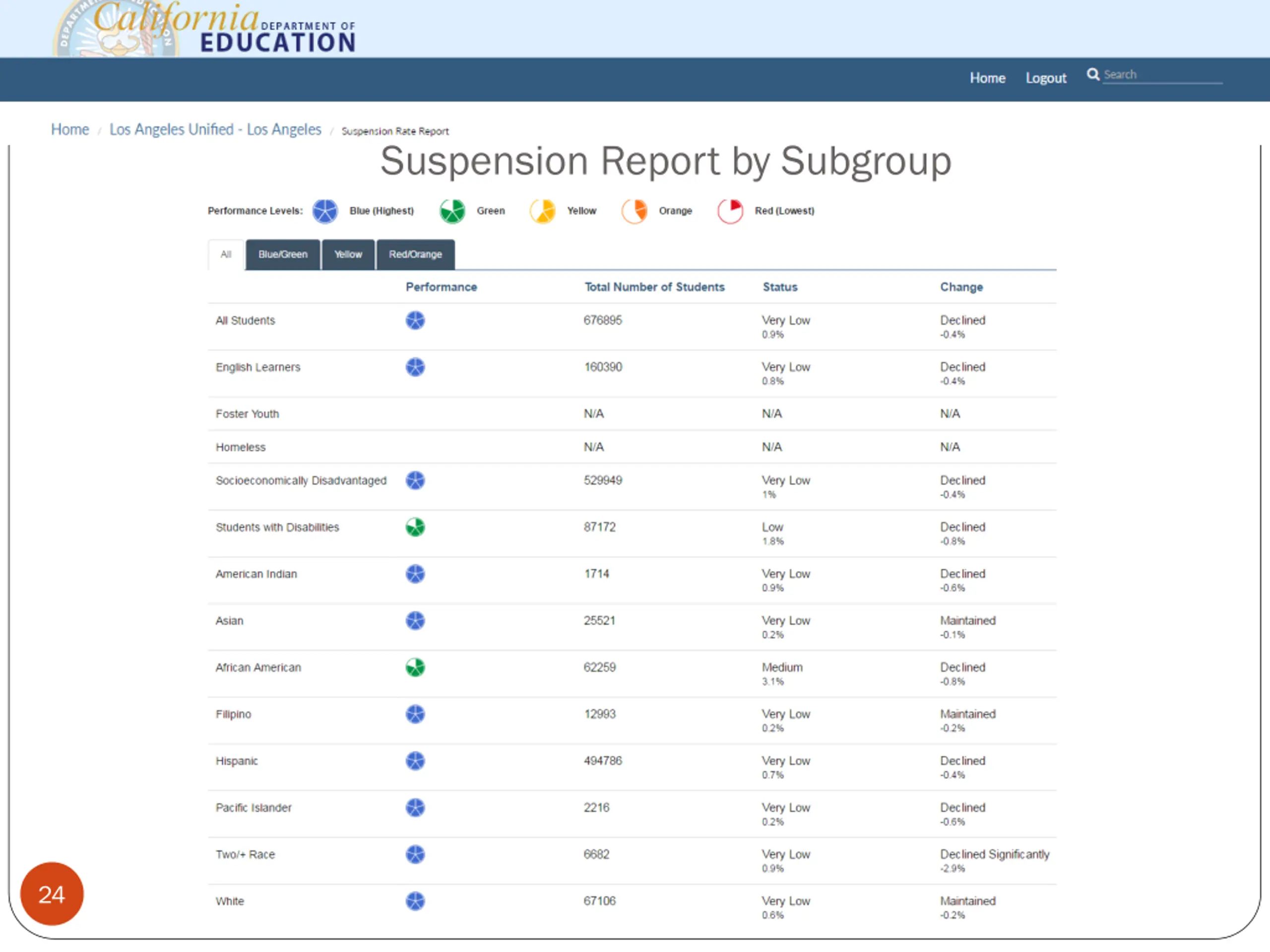Click student count 87172
Screen dimensions: 1270x952
pos(599,527)
